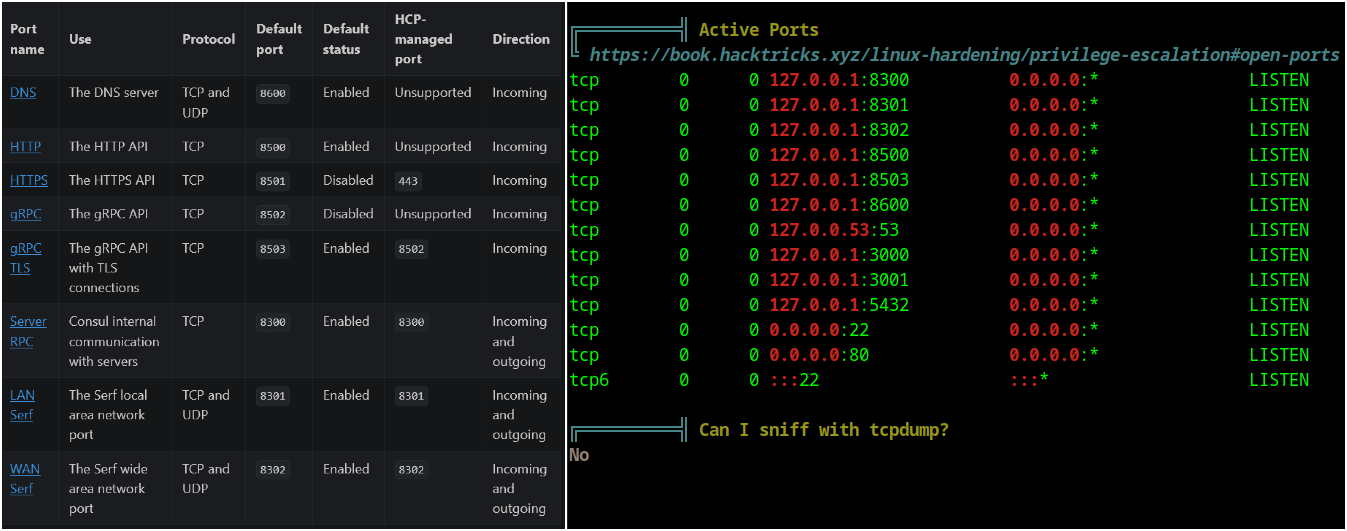1347x531 pixels.
Task: Open the gRPC port link
Action: point(26,214)
